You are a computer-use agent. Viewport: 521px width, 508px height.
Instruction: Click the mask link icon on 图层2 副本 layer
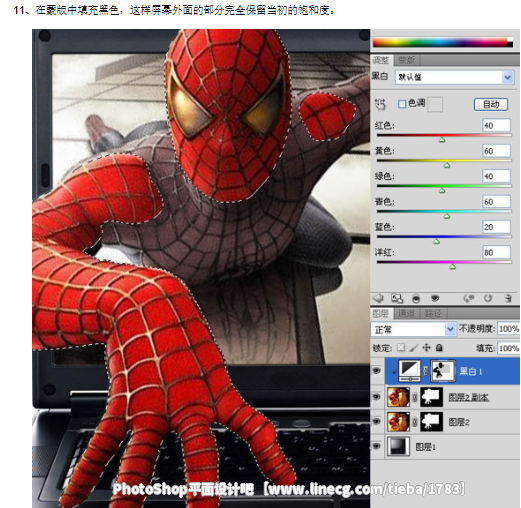click(415, 397)
